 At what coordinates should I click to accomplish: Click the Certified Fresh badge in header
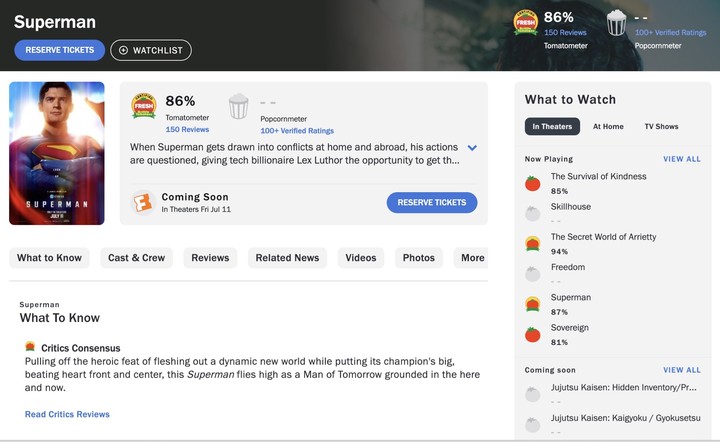coord(525,23)
